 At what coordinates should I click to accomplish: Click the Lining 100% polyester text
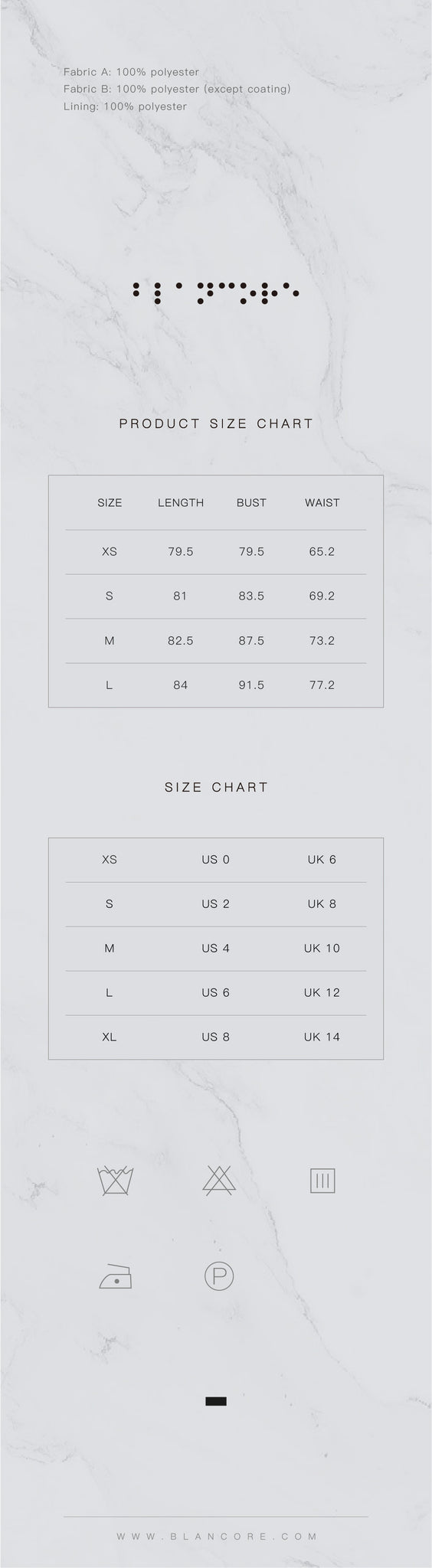click(125, 106)
